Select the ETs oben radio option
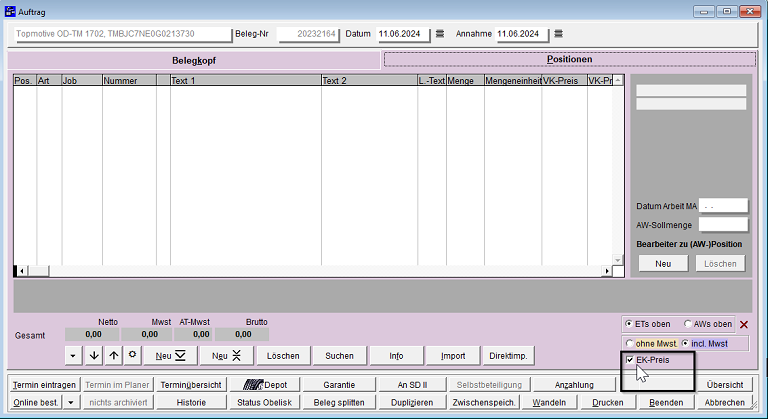This screenshot has height=419, width=768. [x=629, y=324]
